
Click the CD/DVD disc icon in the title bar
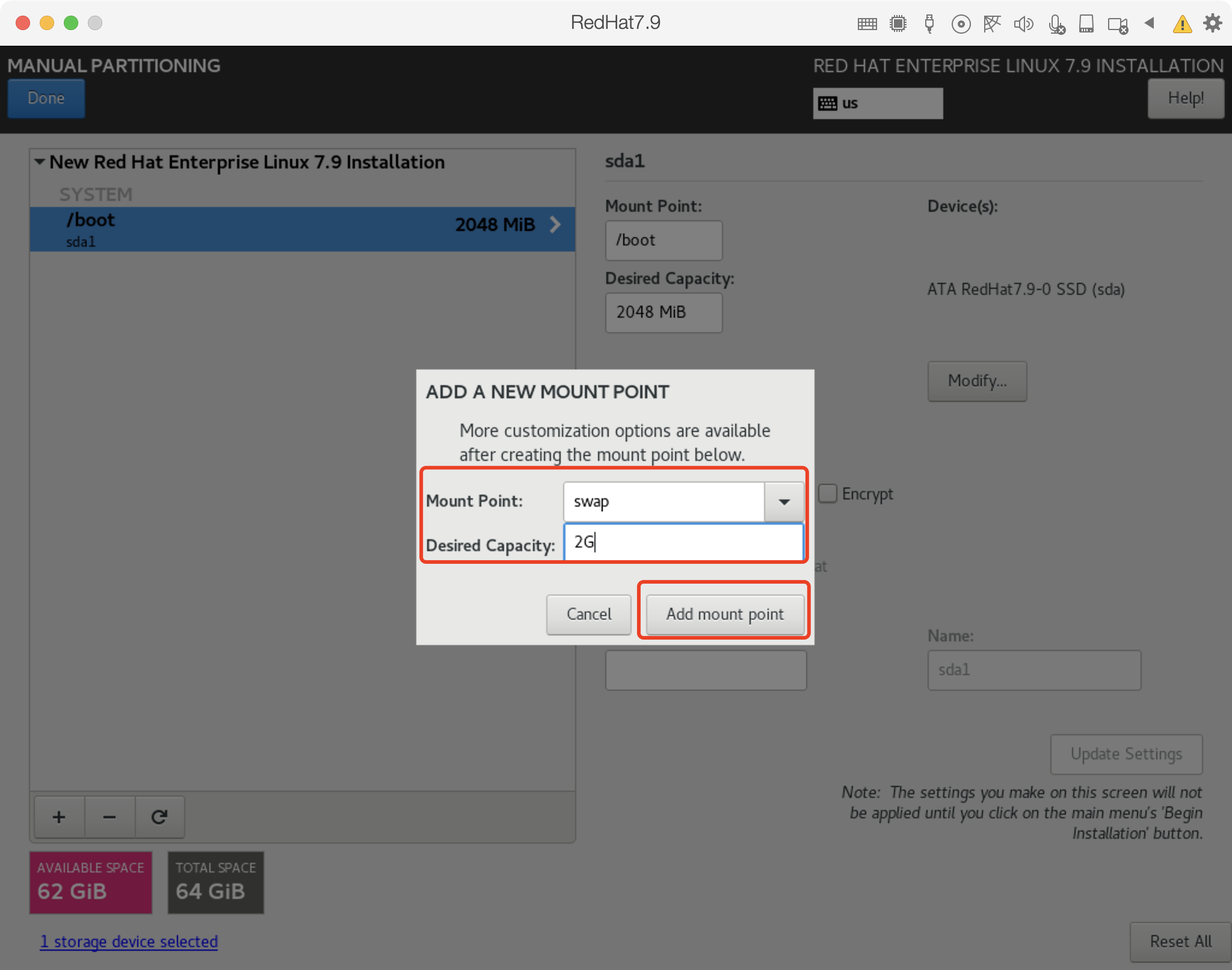(961, 23)
